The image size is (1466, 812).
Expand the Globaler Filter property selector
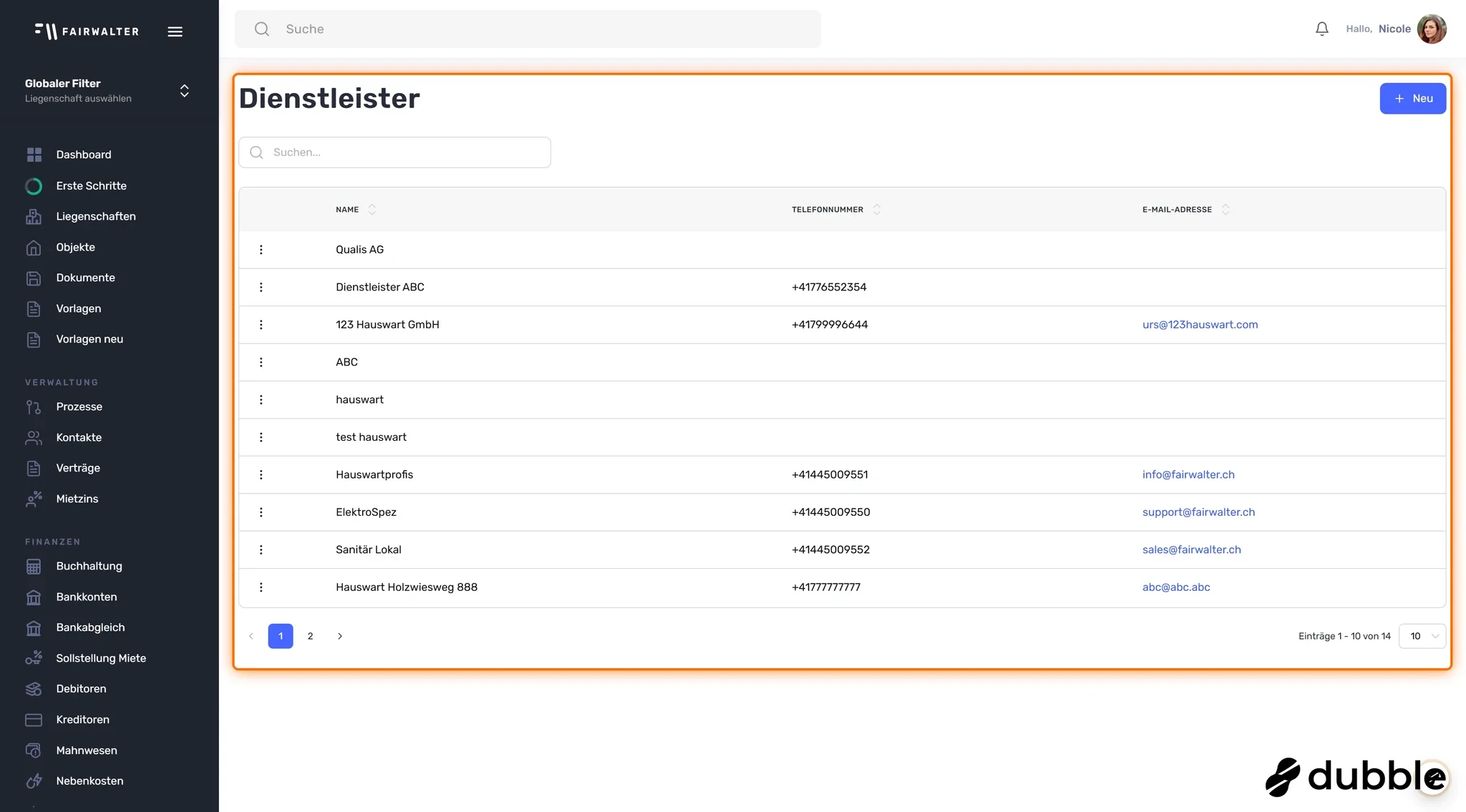(184, 91)
